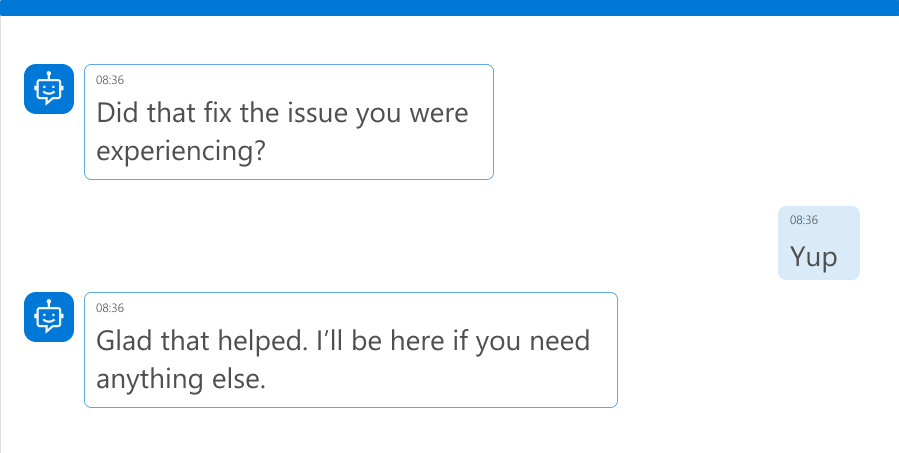Click the 08:36 timestamp on the first bot message
The image size is (899, 453).
click(110, 80)
